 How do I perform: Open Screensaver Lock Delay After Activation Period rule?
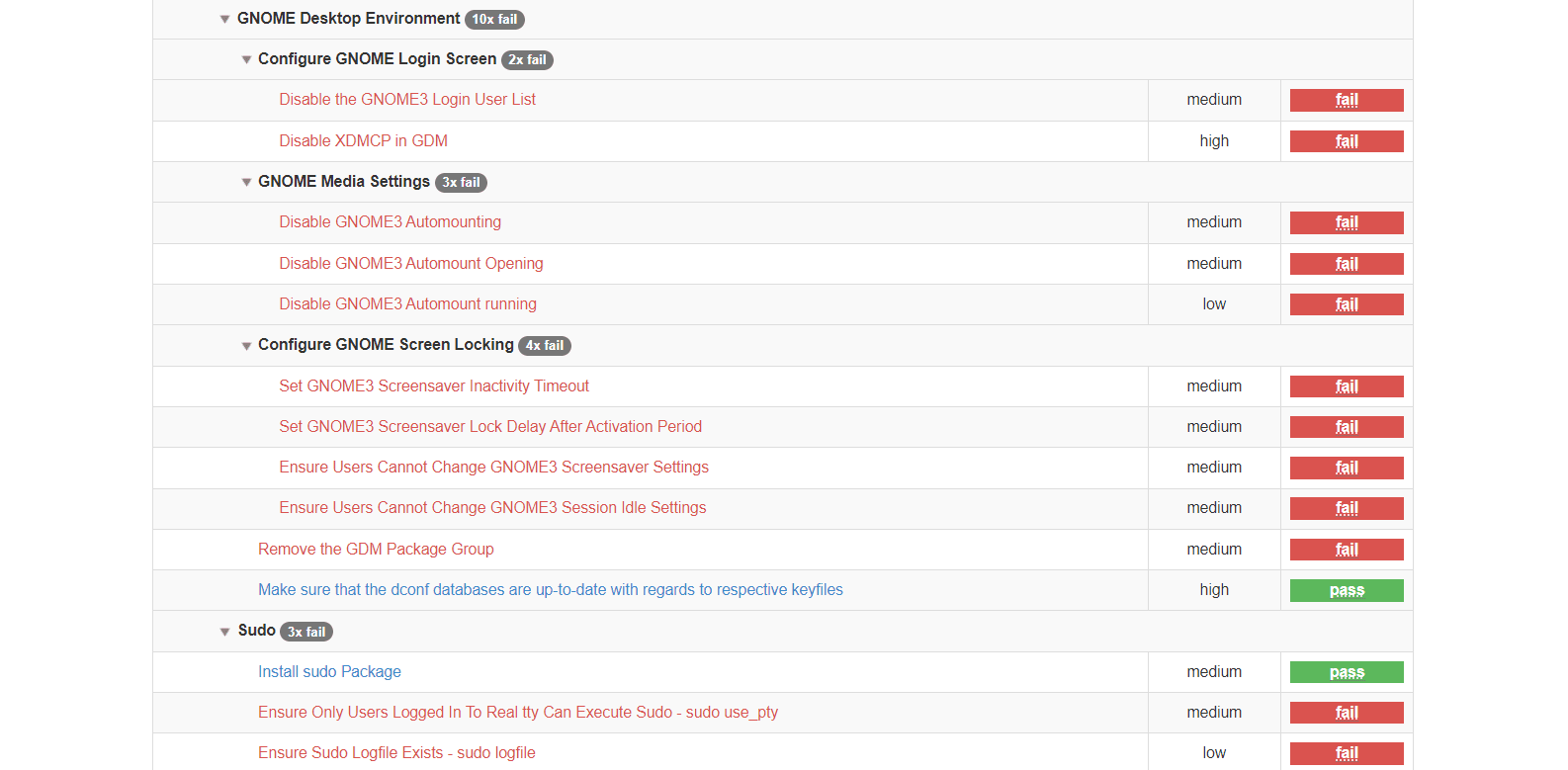click(x=489, y=427)
